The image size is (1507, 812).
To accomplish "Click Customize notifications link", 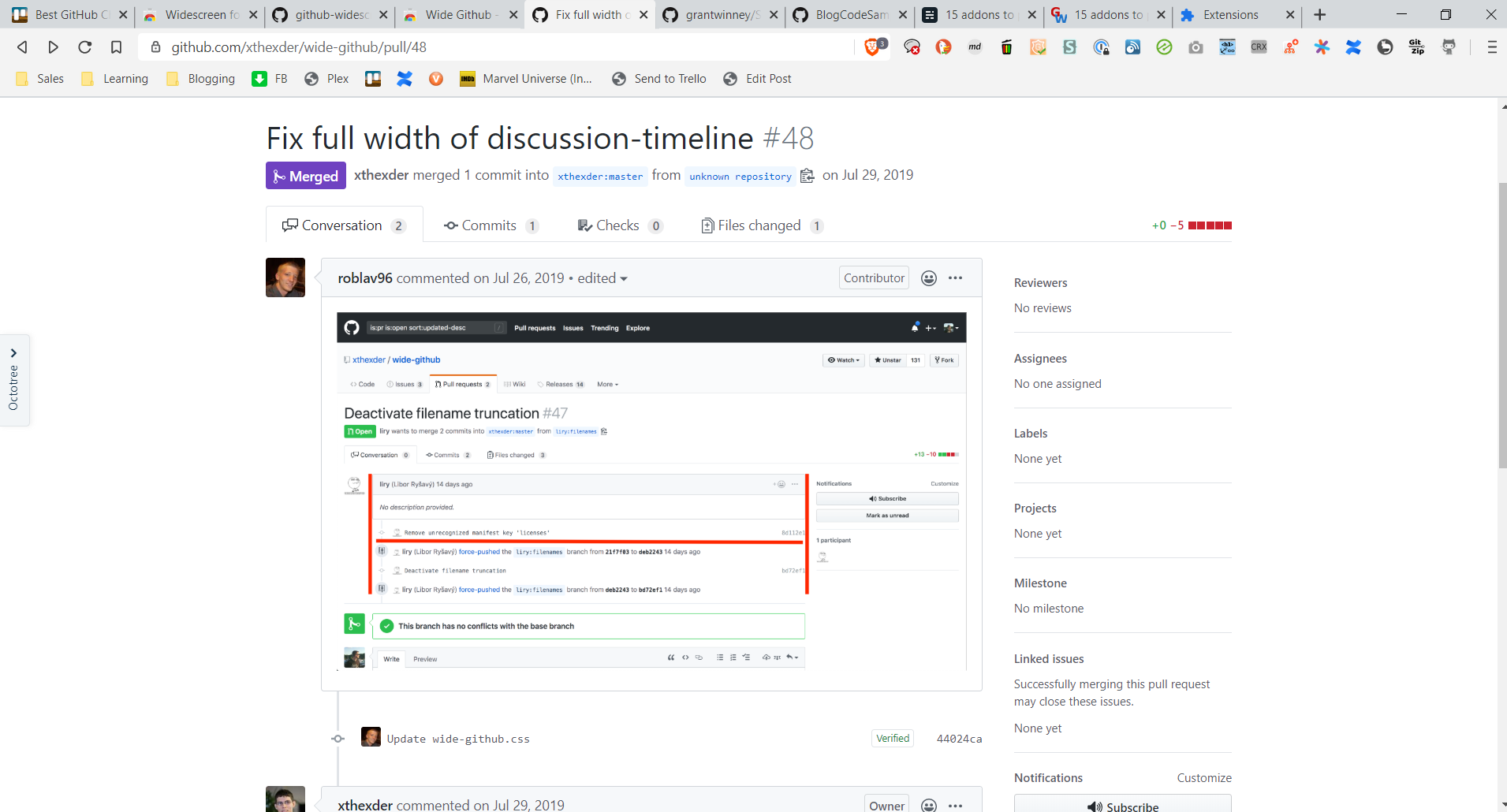I will (1203, 777).
